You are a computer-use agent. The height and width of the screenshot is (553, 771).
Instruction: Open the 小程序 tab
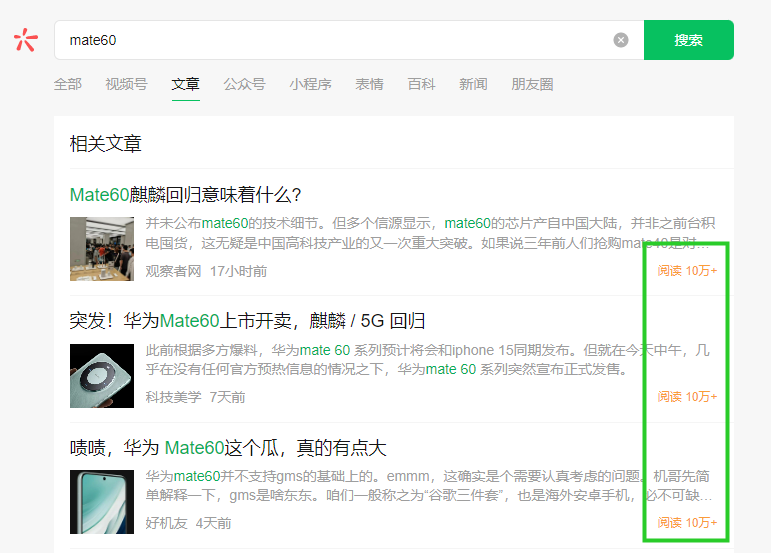pos(310,84)
